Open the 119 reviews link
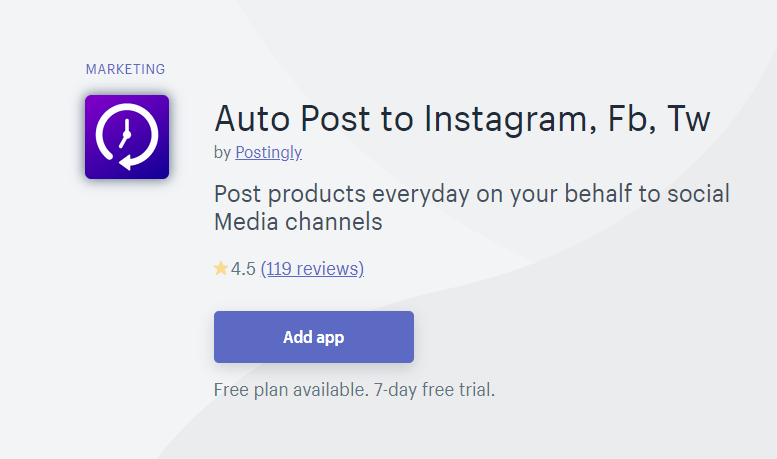Viewport: 777px width, 459px height. [312, 269]
